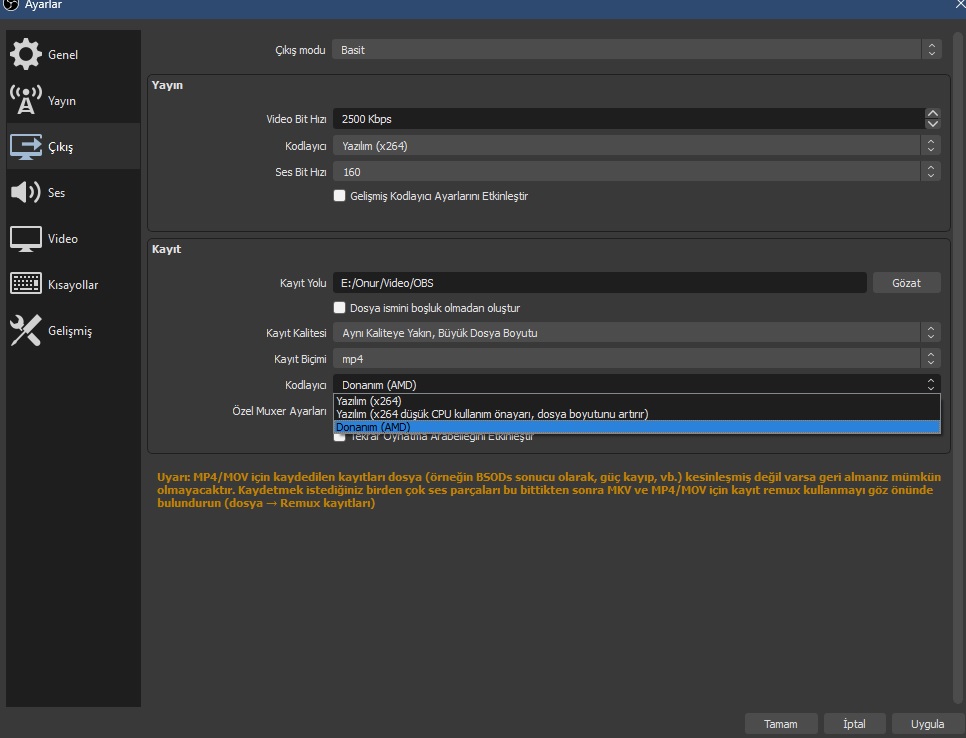Select the Kısayollar tab label
The image size is (966, 738).
(73, 285)
